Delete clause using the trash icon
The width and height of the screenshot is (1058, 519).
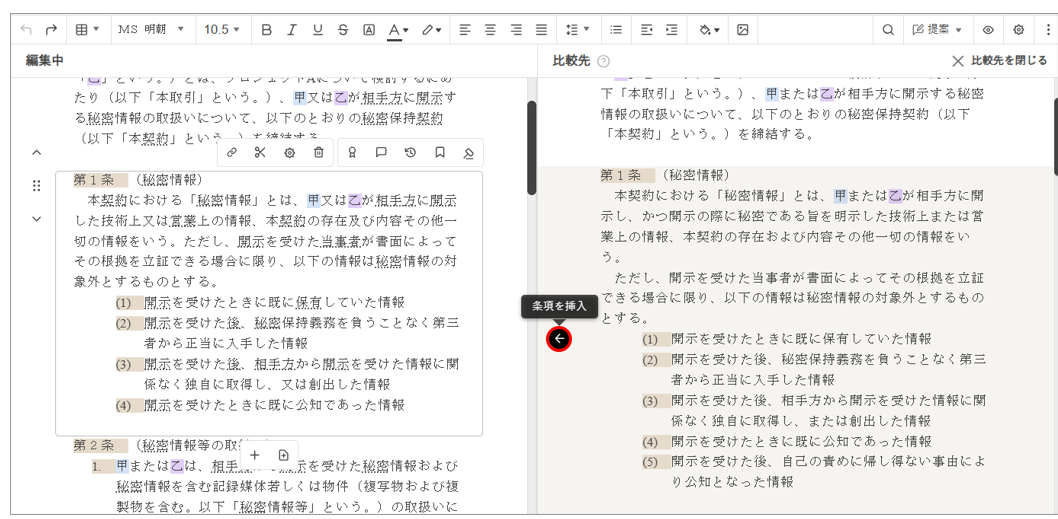pos(318,153)
